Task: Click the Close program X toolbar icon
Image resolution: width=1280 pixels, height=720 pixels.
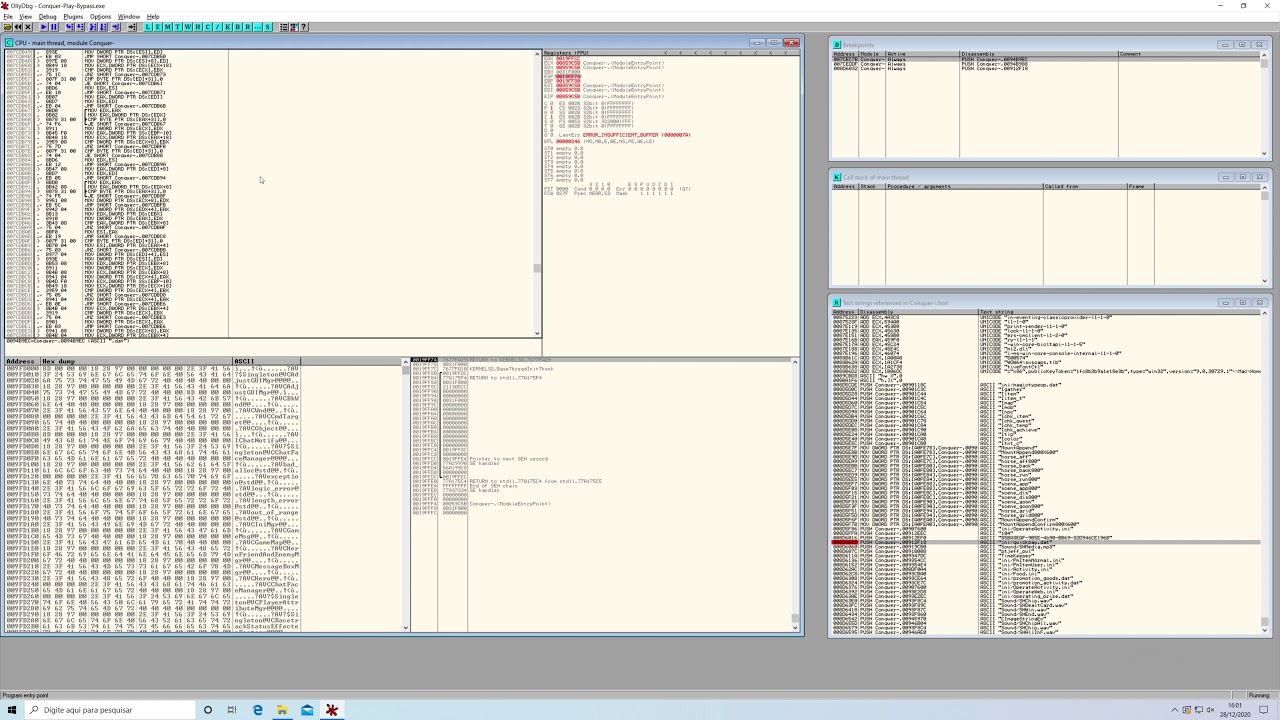Action: tap(28, 27)
